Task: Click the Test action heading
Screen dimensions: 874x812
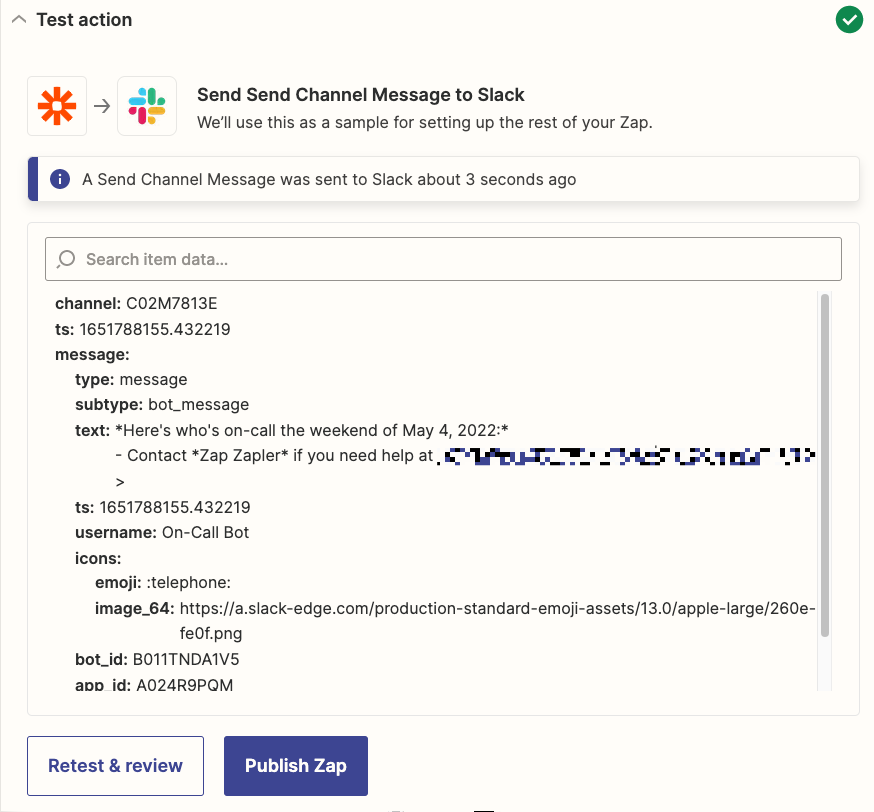Action: pos(84,20)
